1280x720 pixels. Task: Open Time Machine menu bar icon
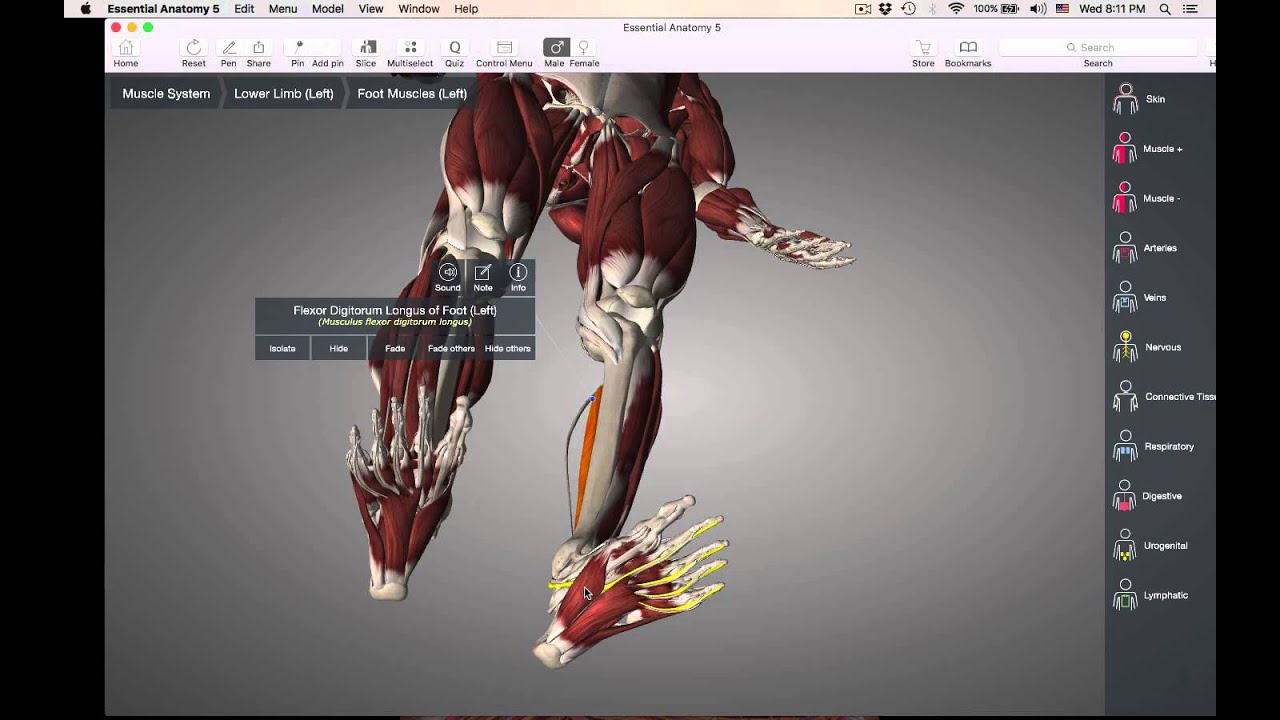pyautogui.click(x=908, y=9)
